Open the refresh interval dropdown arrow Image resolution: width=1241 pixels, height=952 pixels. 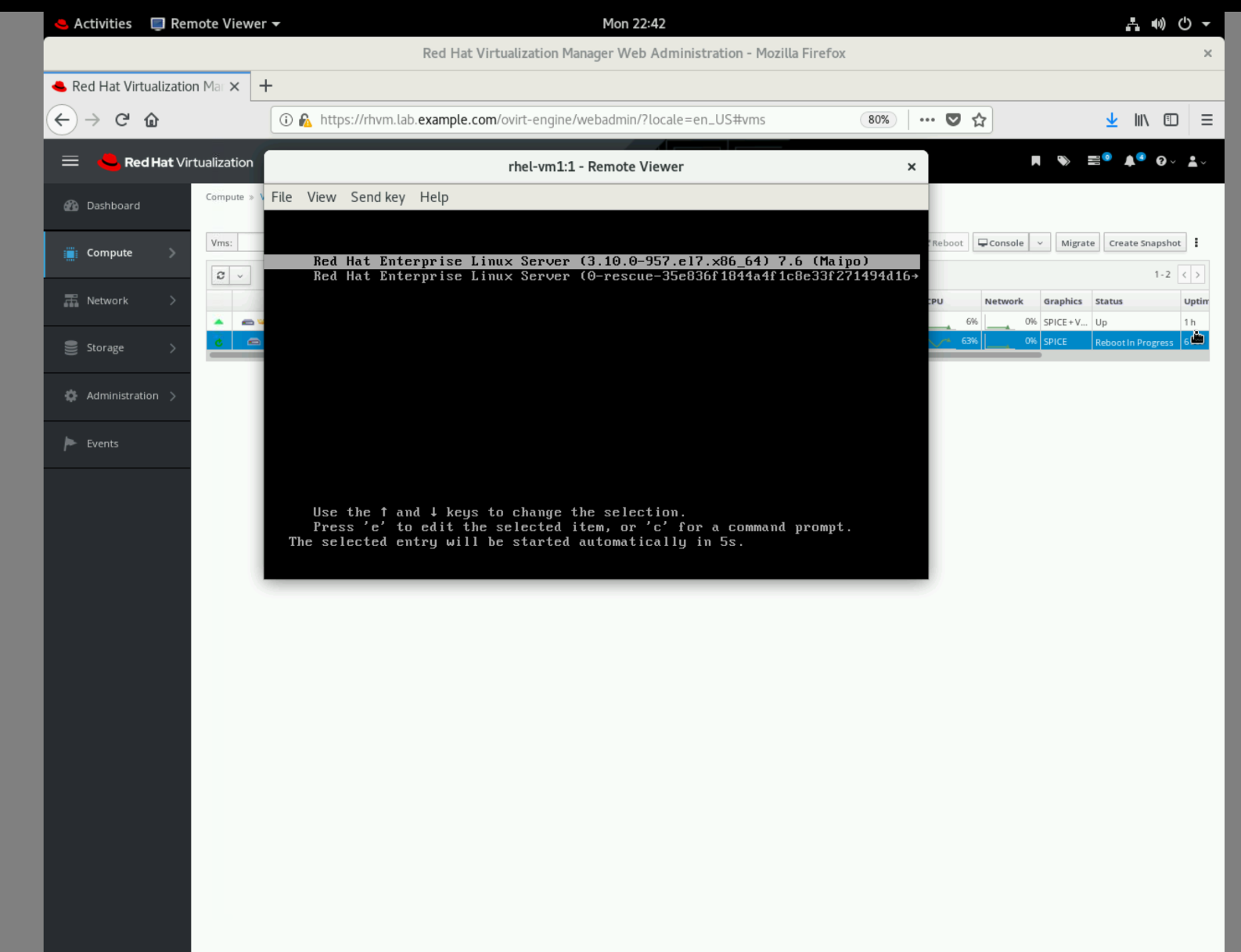point(240,275)
